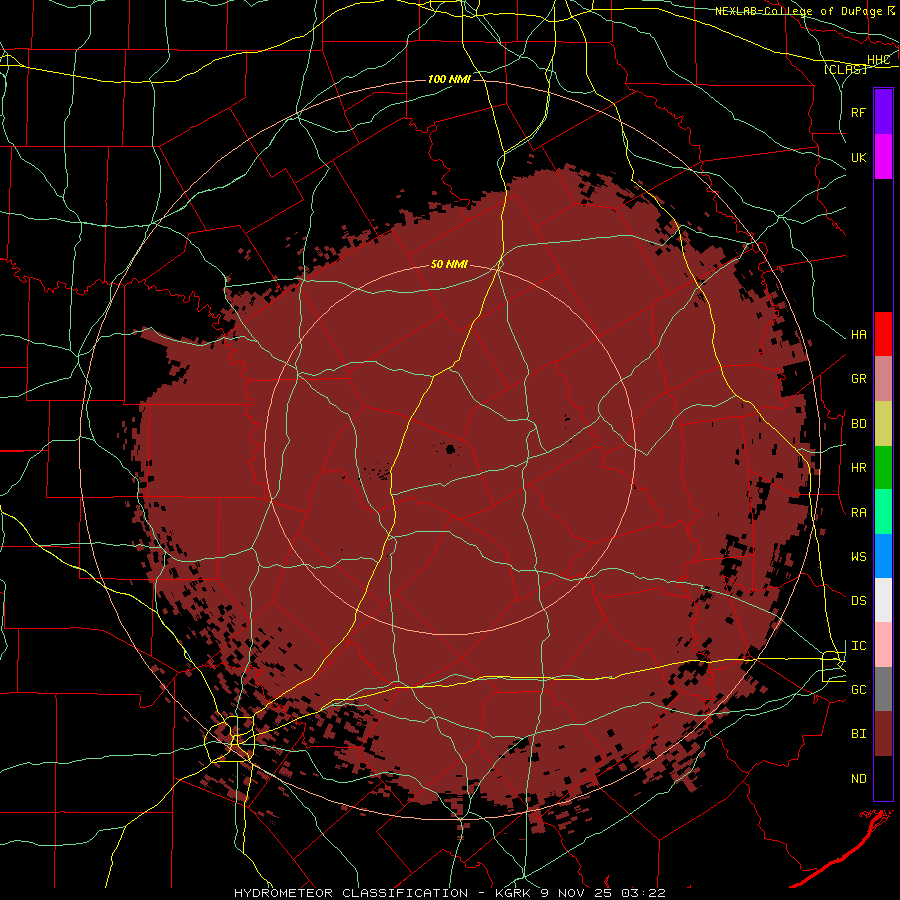Click the HR legend label
The width and height of the screenshot is (900, 900).
(x=858, y=468)
